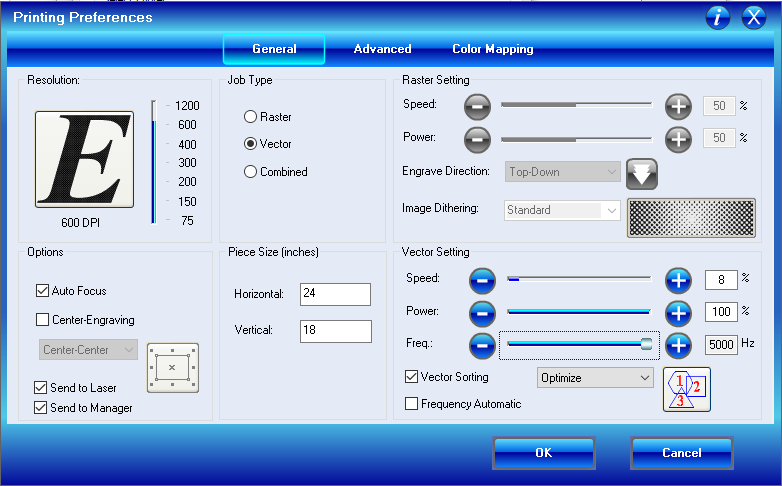
Task: Increase Raster Speed with plus button
Action: 678,107
